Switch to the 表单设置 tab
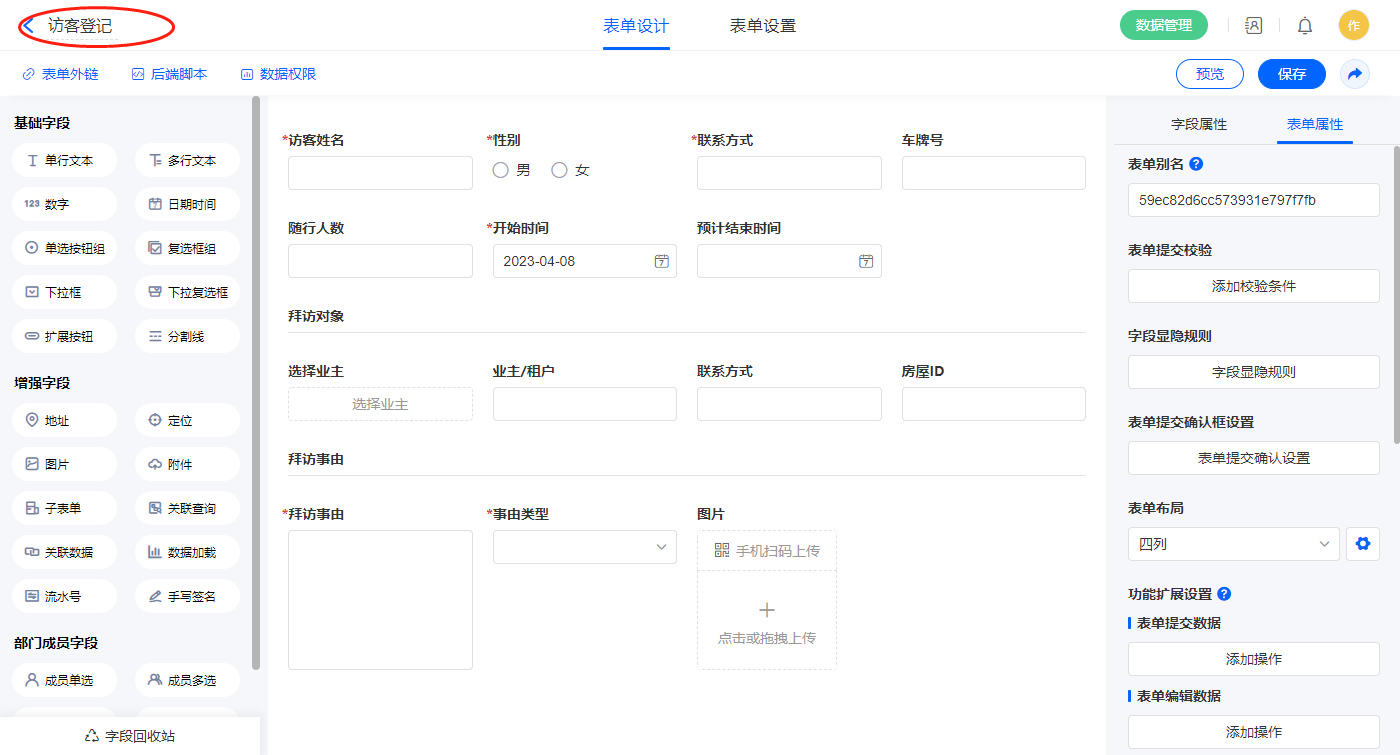This screenshot has height=755, width=1400. 763,26
